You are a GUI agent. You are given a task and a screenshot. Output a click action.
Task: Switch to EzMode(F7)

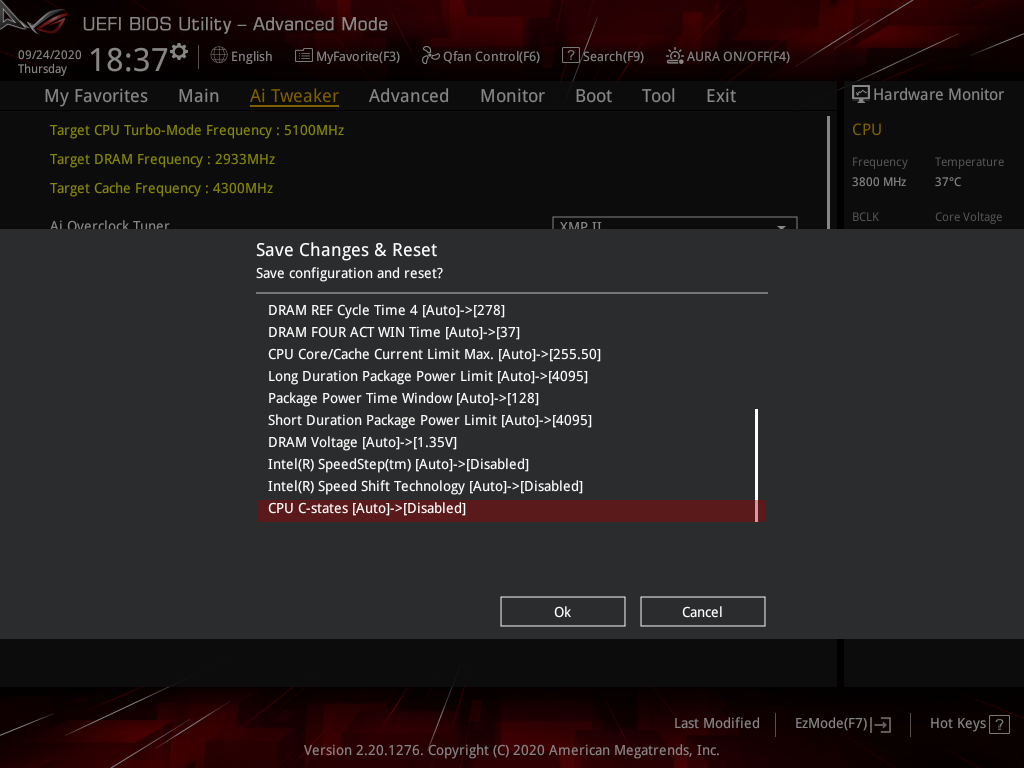831,724
